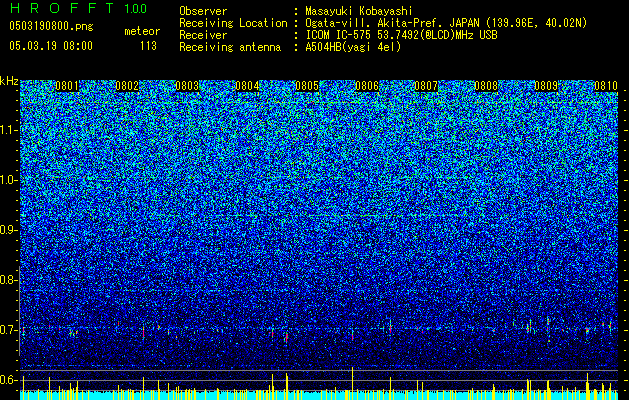
Task: Click the 'Receiving antenna' field label
Action: [x=230, y=47]
